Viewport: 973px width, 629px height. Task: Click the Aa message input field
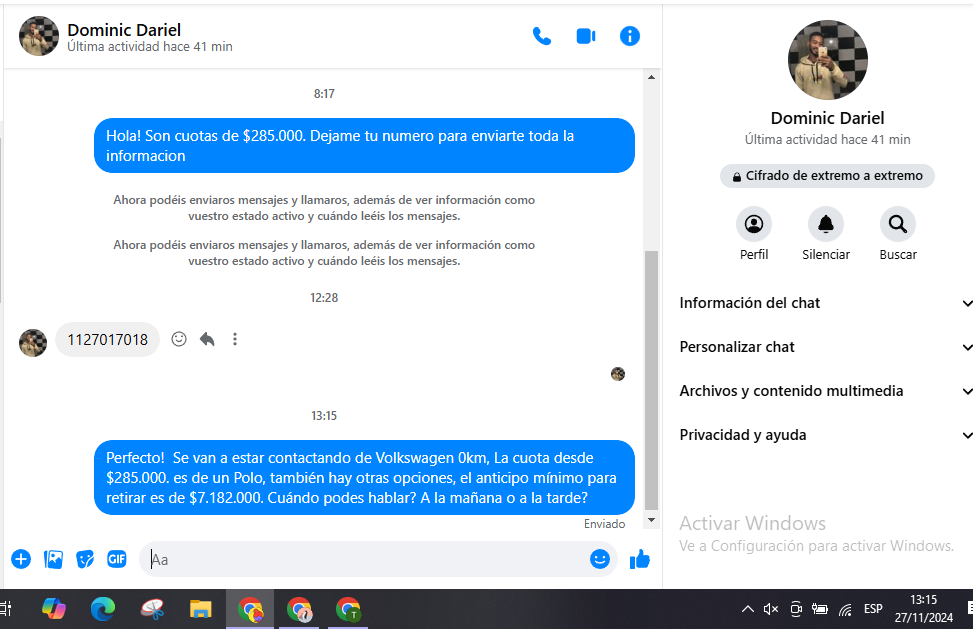[365, 559]
